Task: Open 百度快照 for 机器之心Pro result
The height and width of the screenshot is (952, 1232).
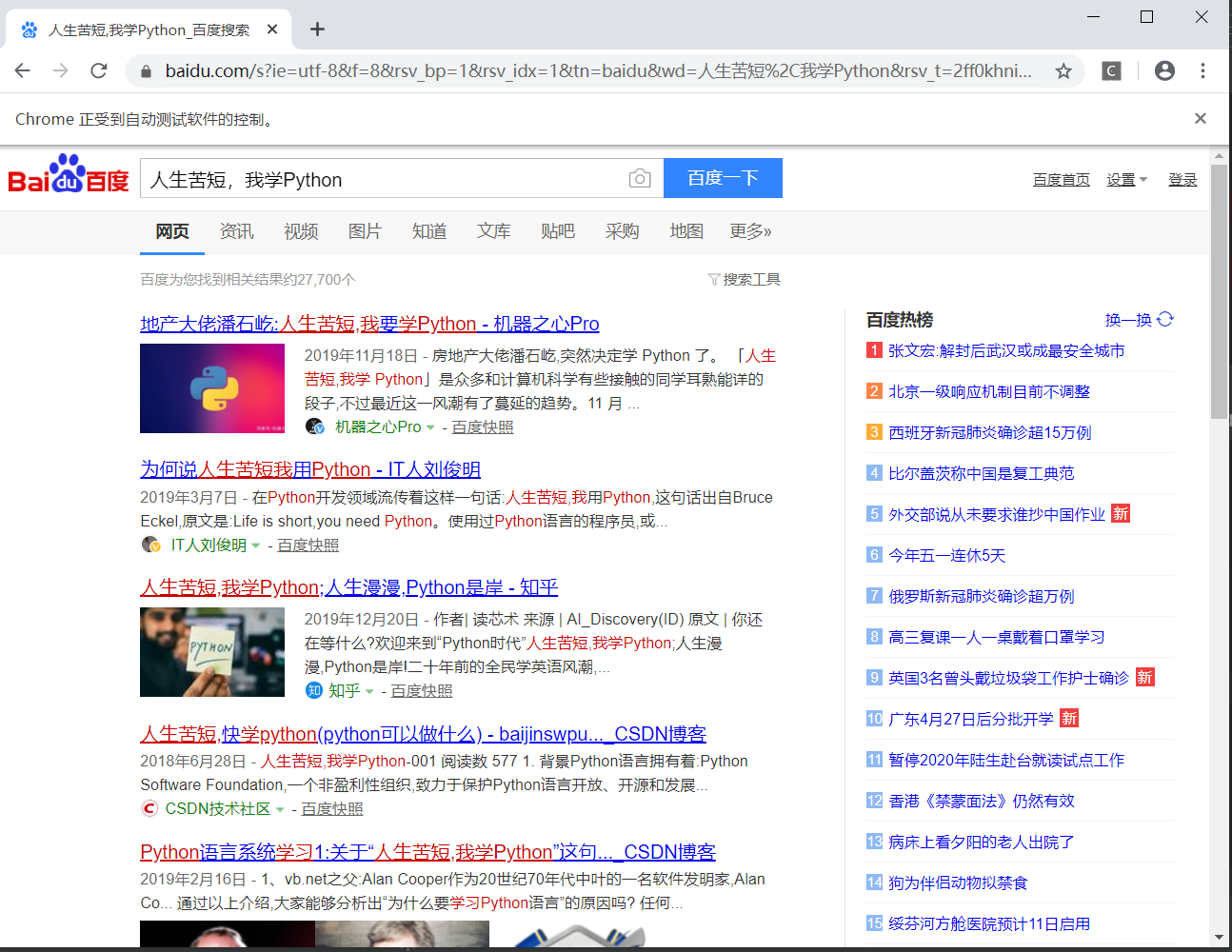Action: [x=483, y=427]
